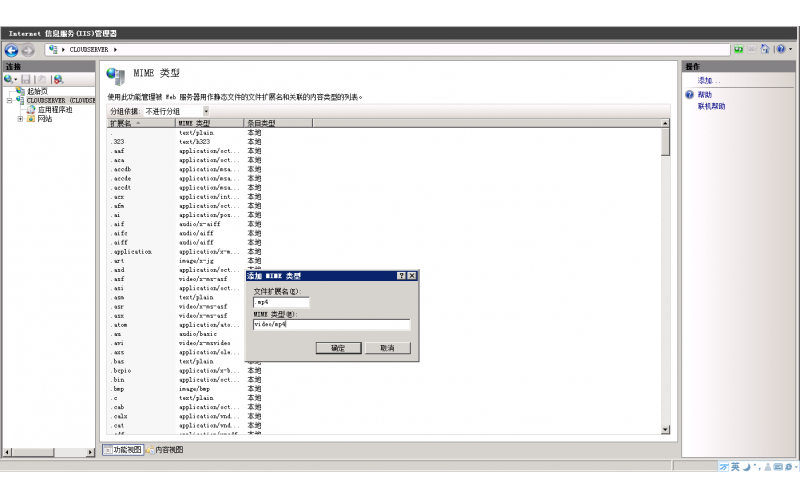Collapse the CLOUDSERVER tree node
Screen dimensions: 800x500
coord(10,100)
